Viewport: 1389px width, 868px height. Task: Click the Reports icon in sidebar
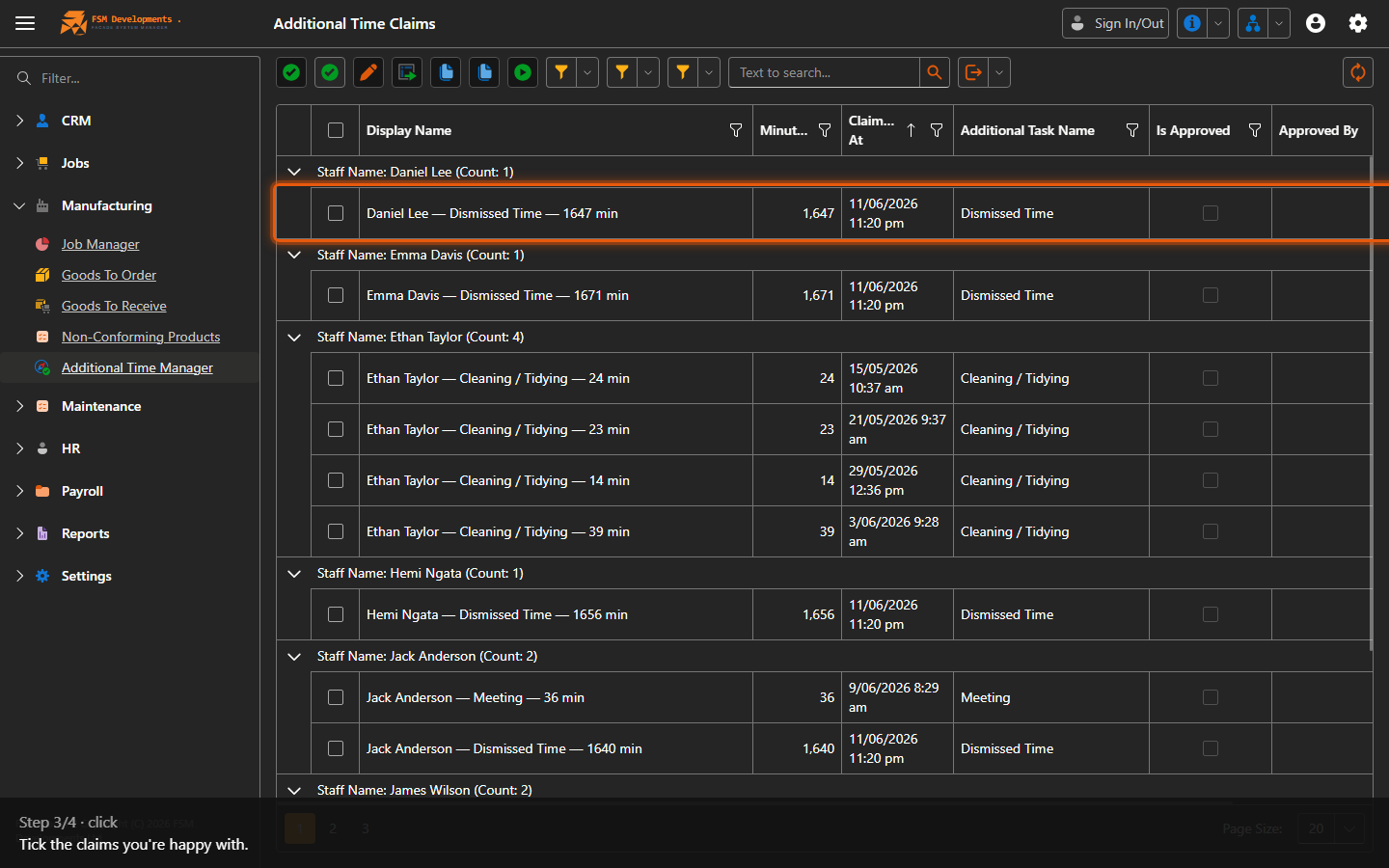coord(42,533)
